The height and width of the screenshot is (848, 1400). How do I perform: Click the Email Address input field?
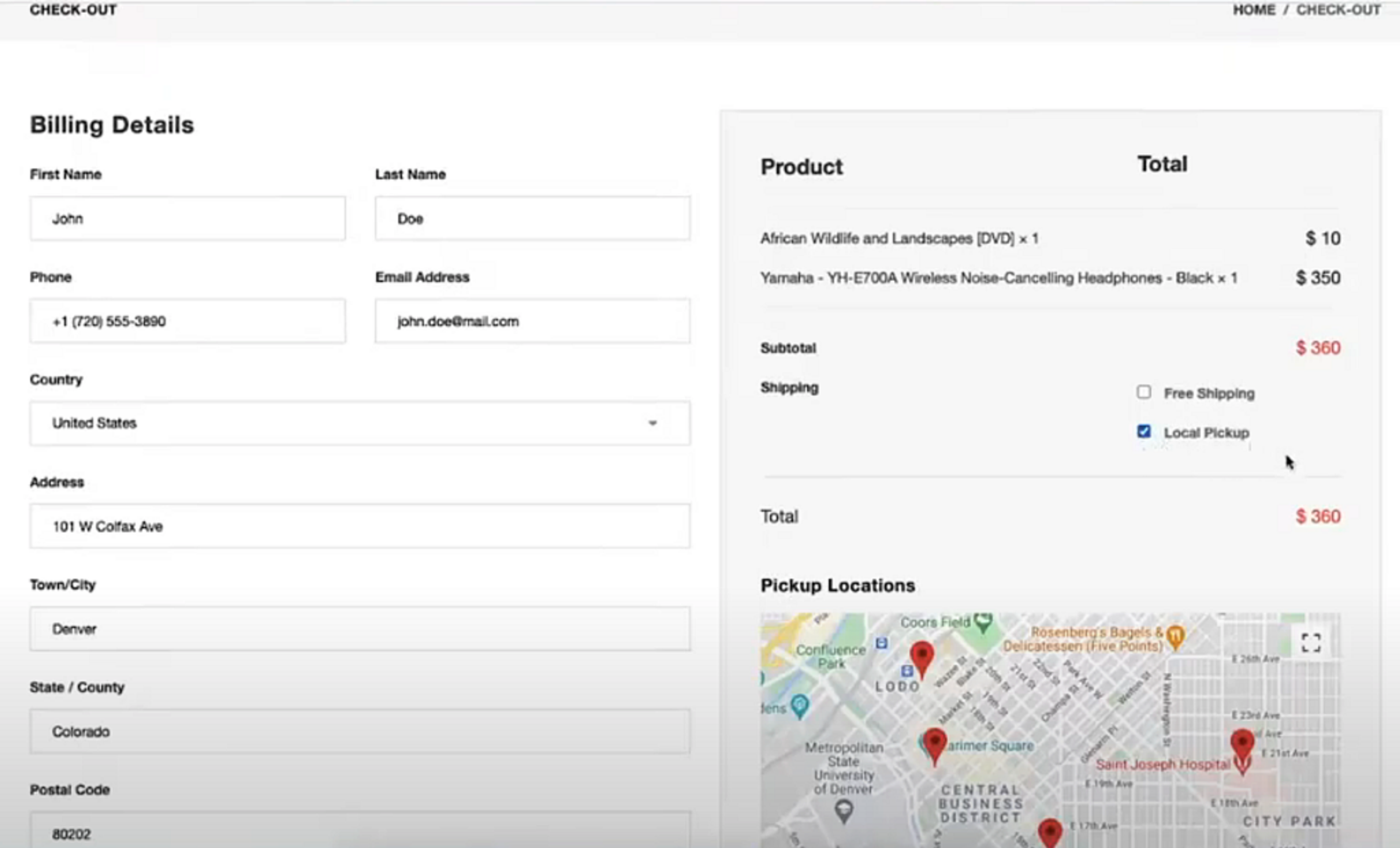(532, 321)
